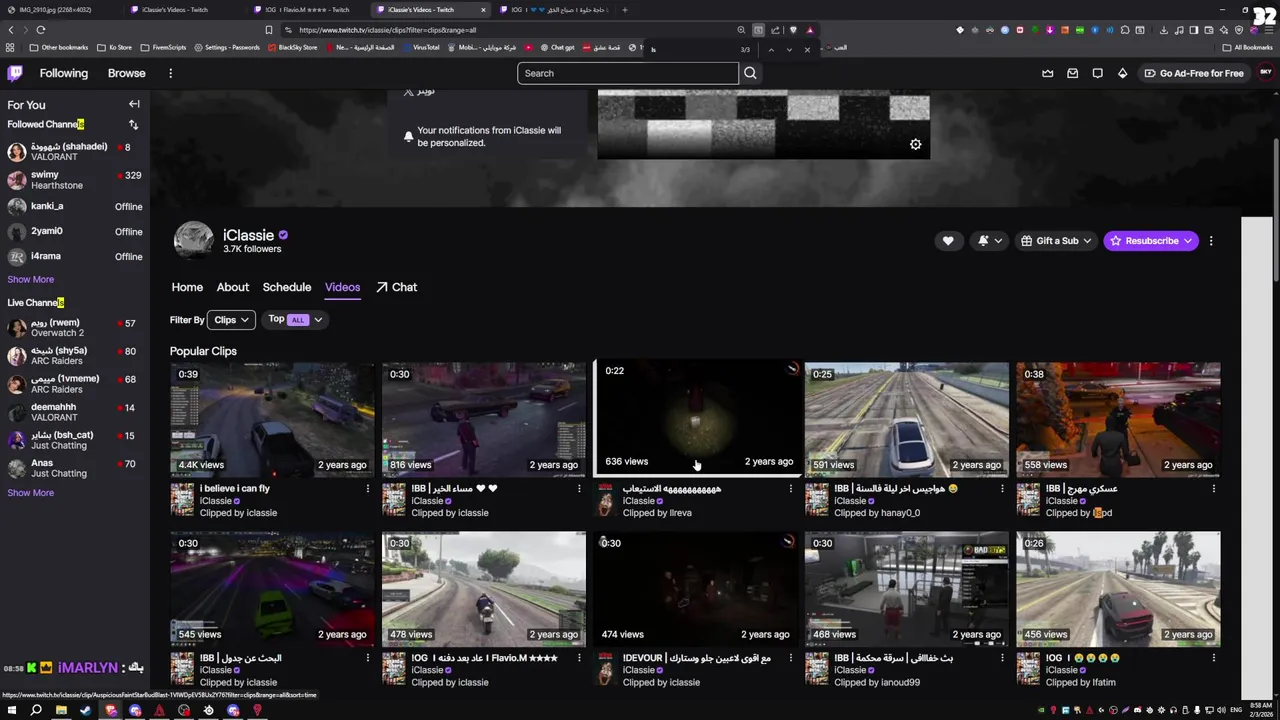Open the notifications inbox icon
The height and width of the screenshot is (720, 1280).
click(1072, 73)
